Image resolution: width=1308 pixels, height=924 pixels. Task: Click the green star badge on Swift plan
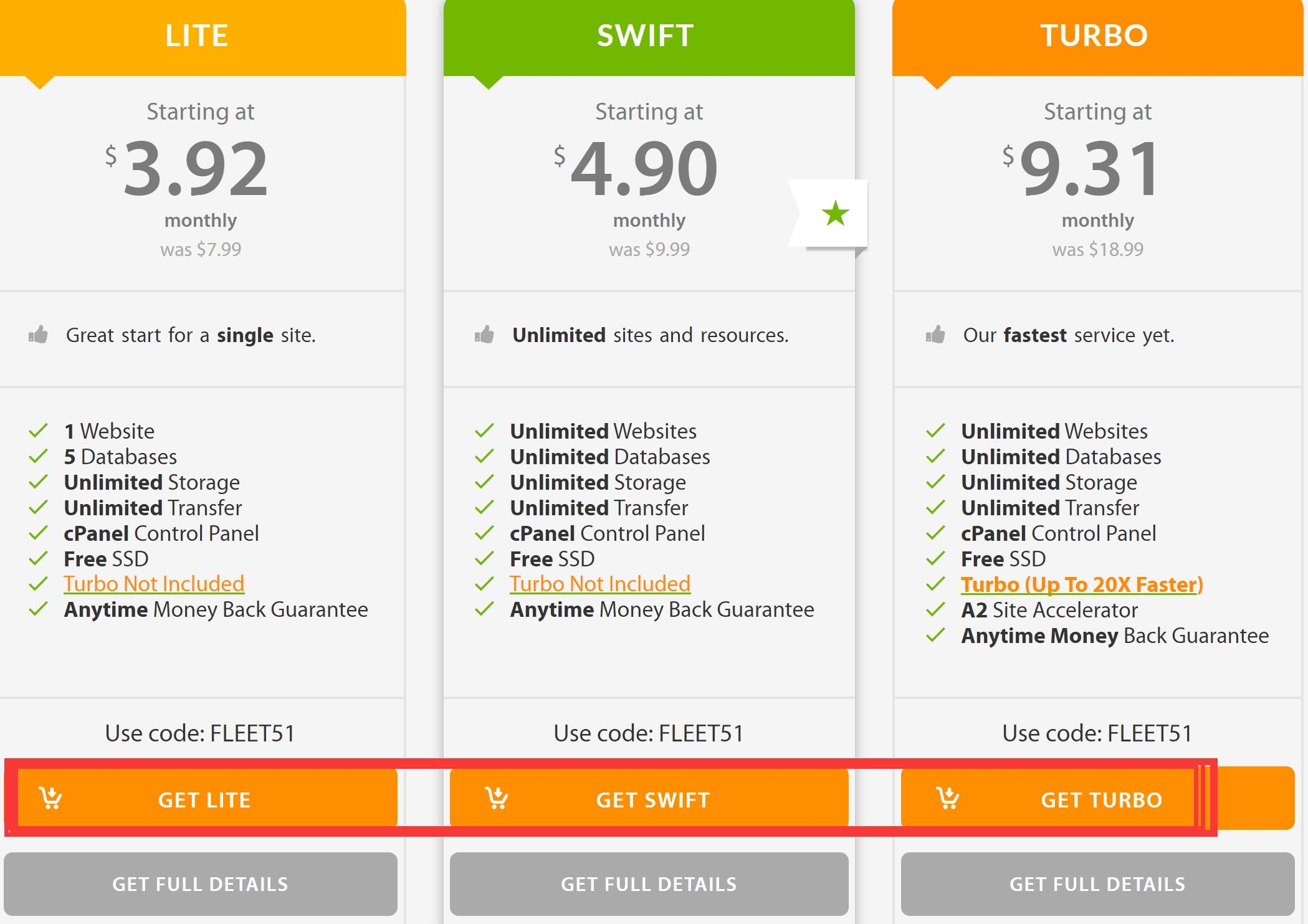click(x=835, y=214)
